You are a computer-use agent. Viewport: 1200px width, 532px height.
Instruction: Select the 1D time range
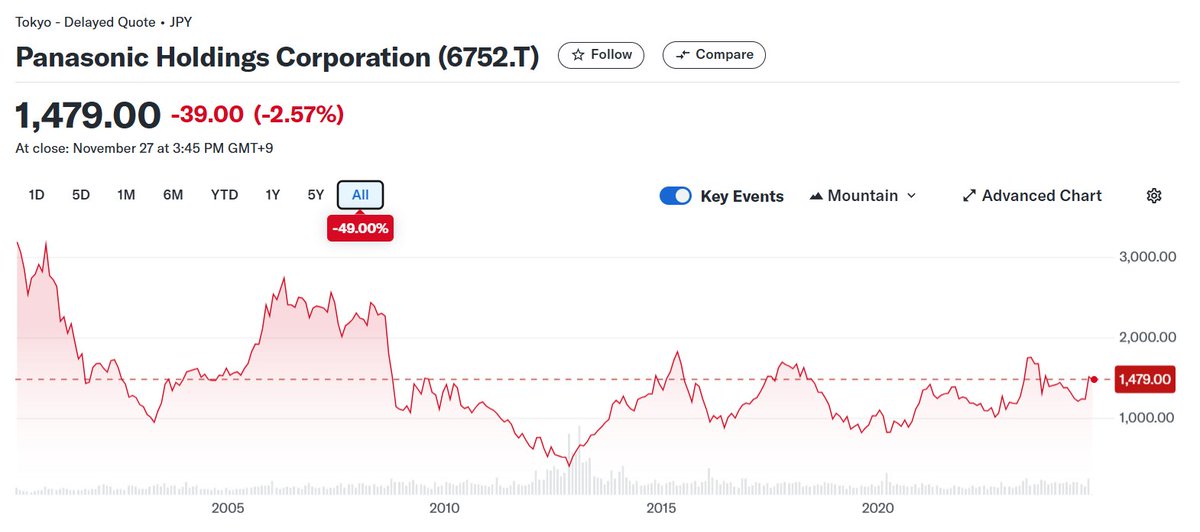pos(37,195)
